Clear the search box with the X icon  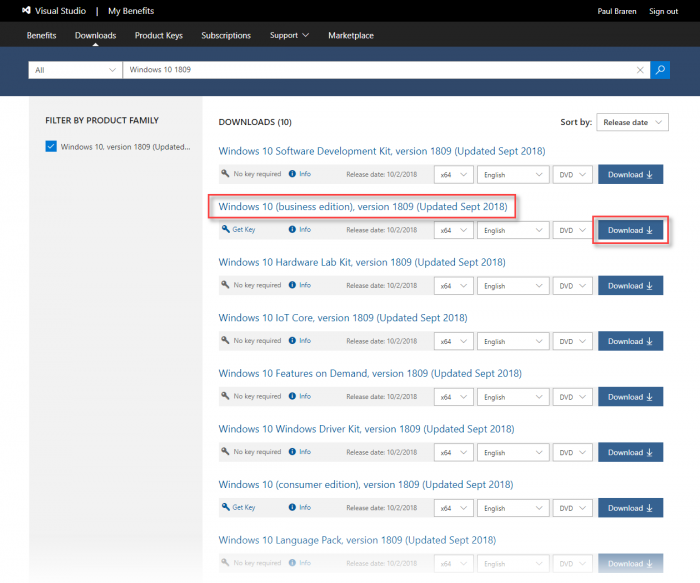coord(640,70)
